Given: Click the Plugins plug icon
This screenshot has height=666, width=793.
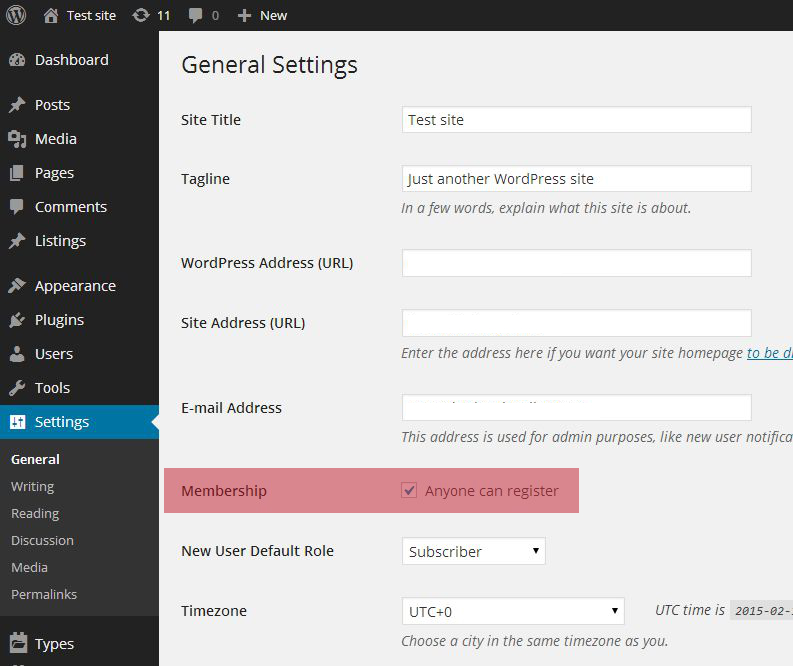Looking at the screenshot, I should tap(17, 320).
